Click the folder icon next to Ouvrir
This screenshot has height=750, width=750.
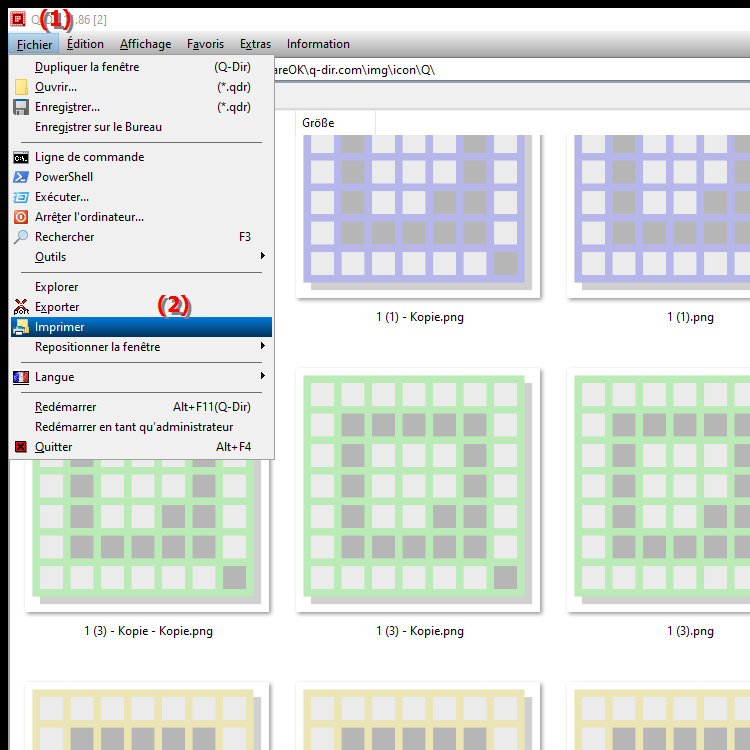(21, 87)
